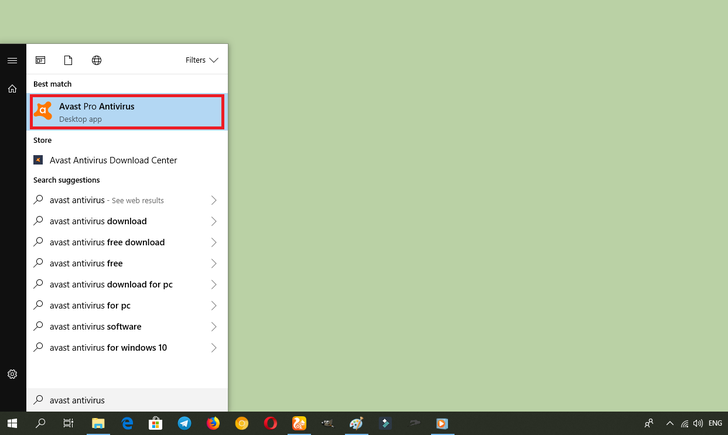Click the search box containing 'avast antivirus'

(x=127, y=400)
